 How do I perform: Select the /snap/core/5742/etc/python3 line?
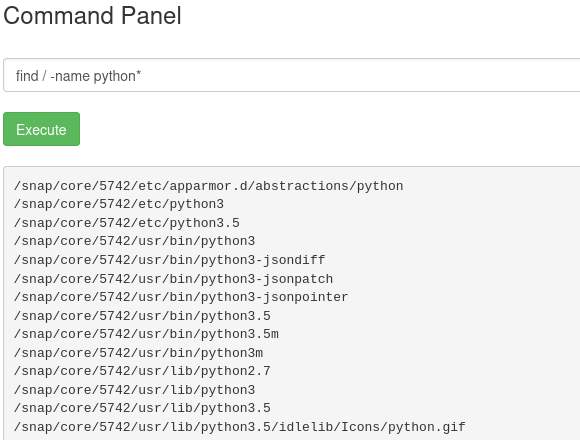click(x=119, y=204)
